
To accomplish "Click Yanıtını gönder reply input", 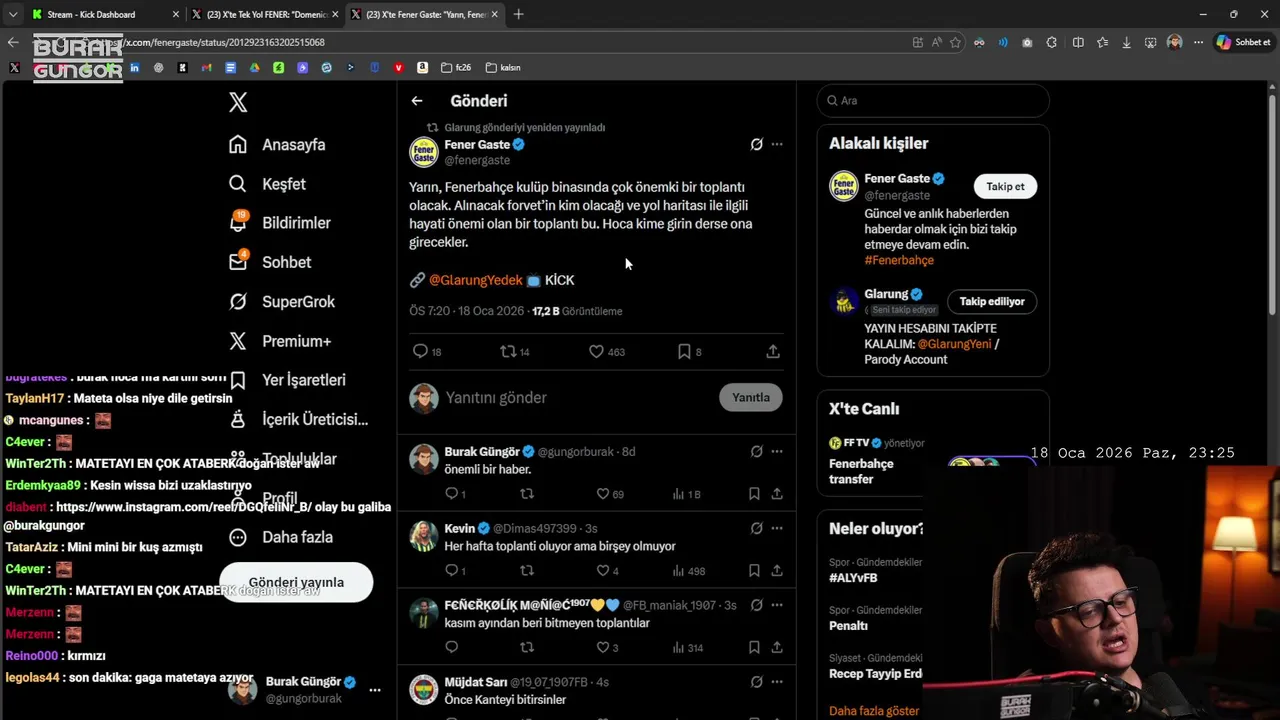I will pos(578,398).
